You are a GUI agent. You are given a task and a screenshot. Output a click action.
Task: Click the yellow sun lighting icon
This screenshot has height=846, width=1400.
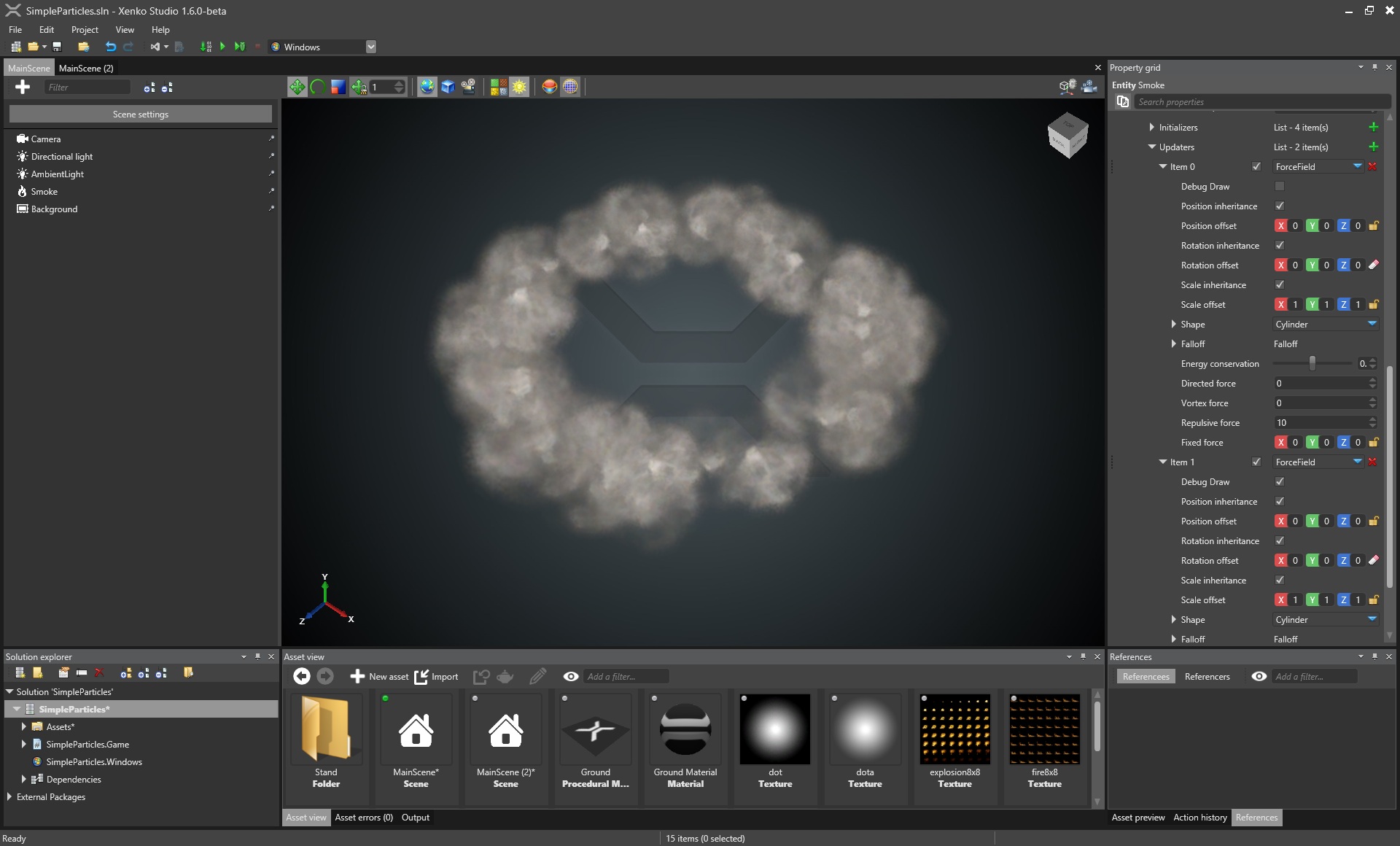coord(519,87)
